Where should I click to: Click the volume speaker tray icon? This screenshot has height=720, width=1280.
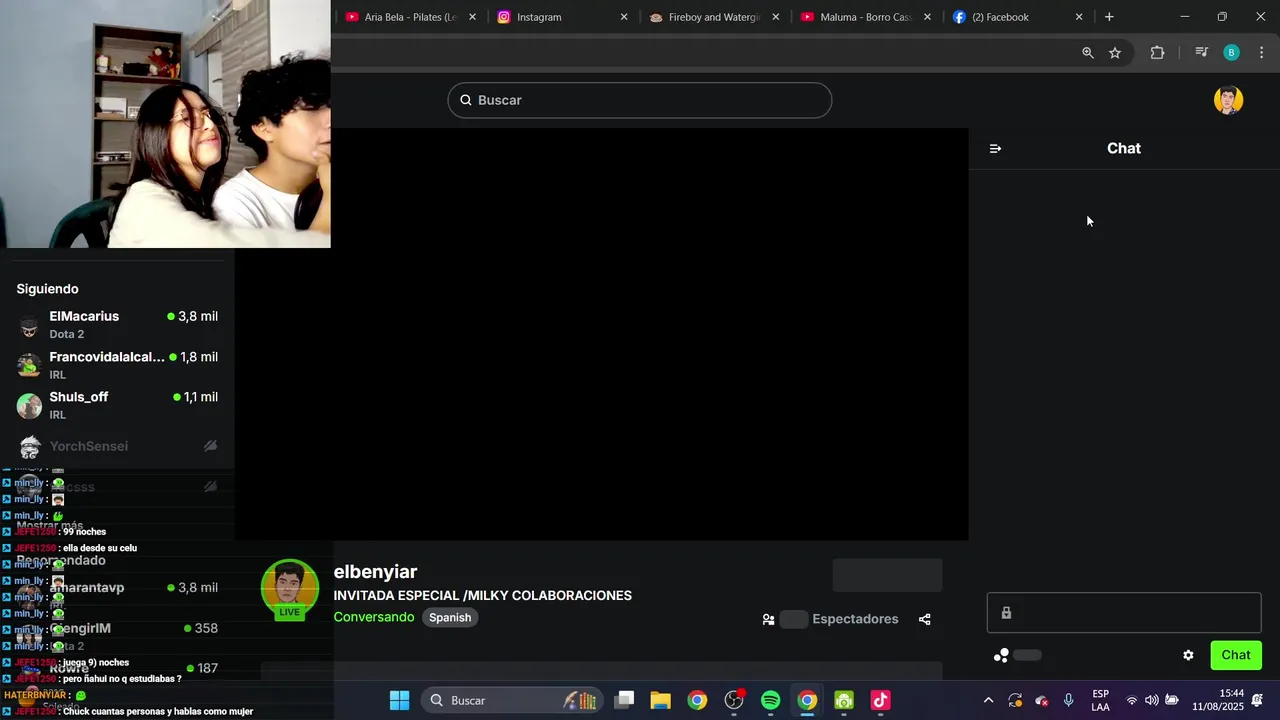point(1151,700)
